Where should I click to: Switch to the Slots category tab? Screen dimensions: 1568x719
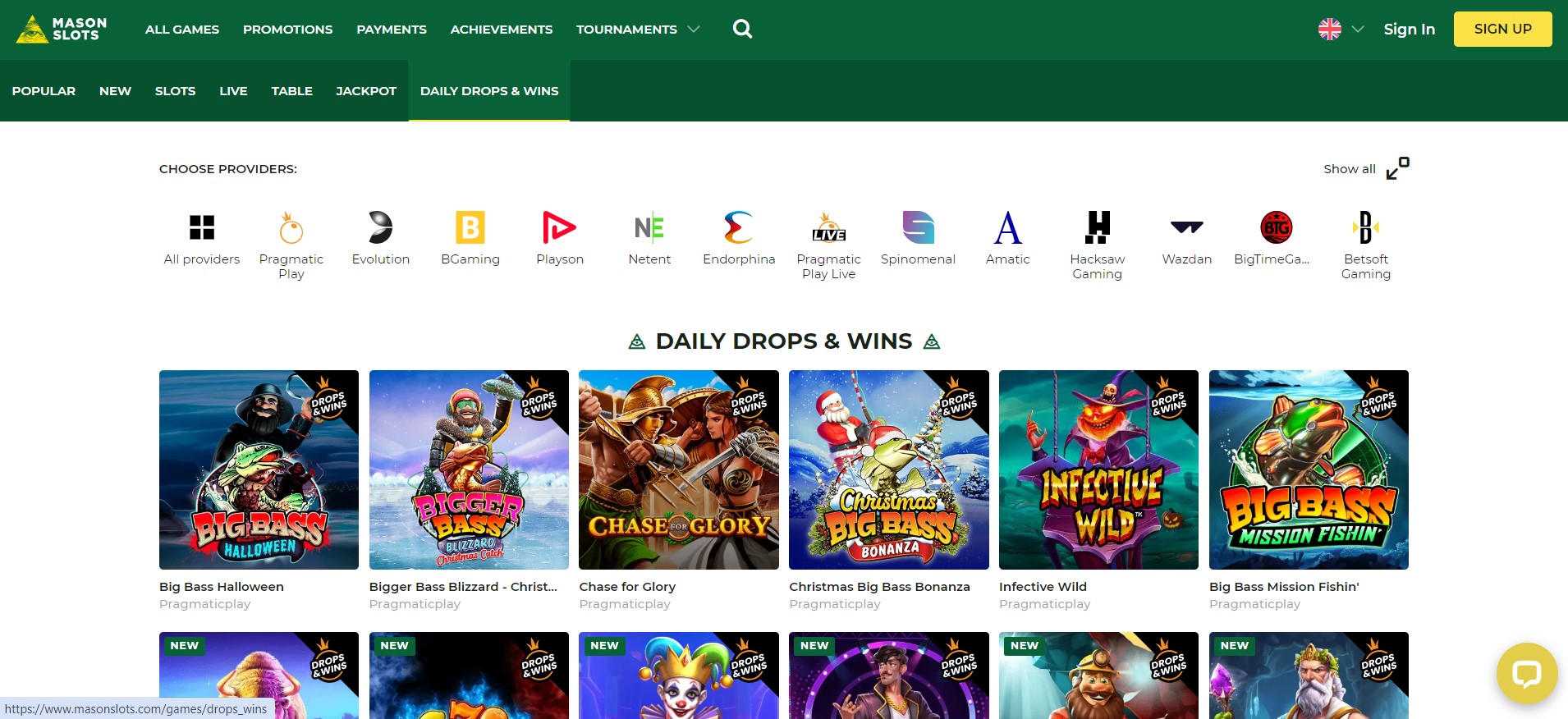pos(176,91)
